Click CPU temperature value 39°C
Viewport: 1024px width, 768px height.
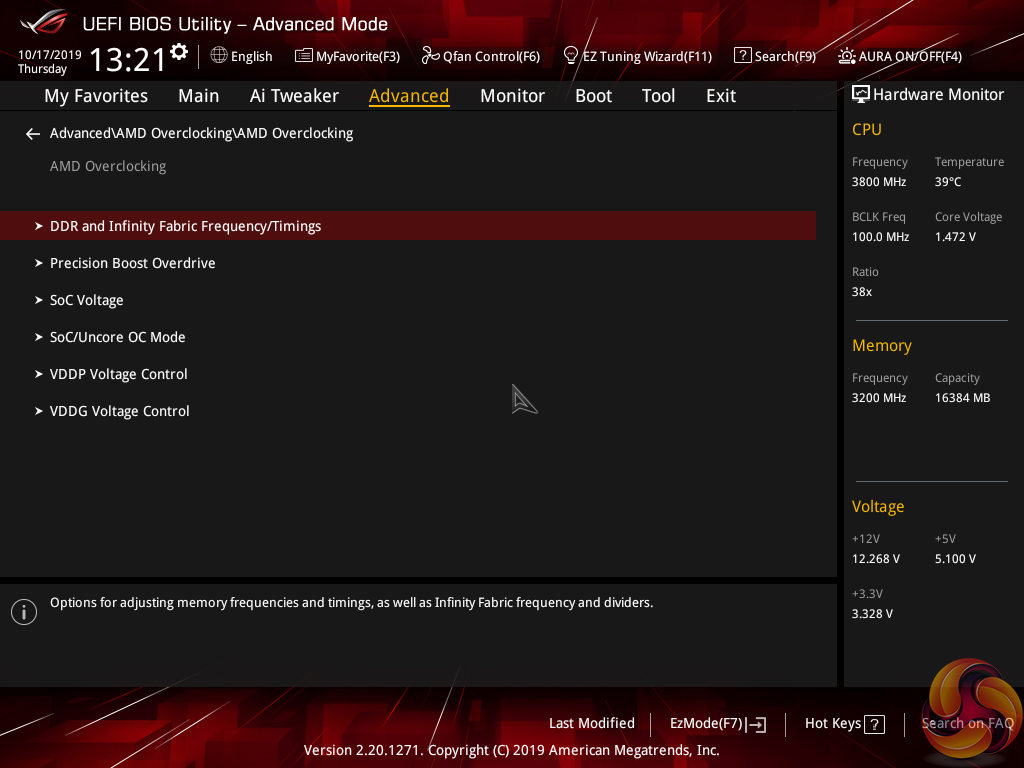pos(948,182)
